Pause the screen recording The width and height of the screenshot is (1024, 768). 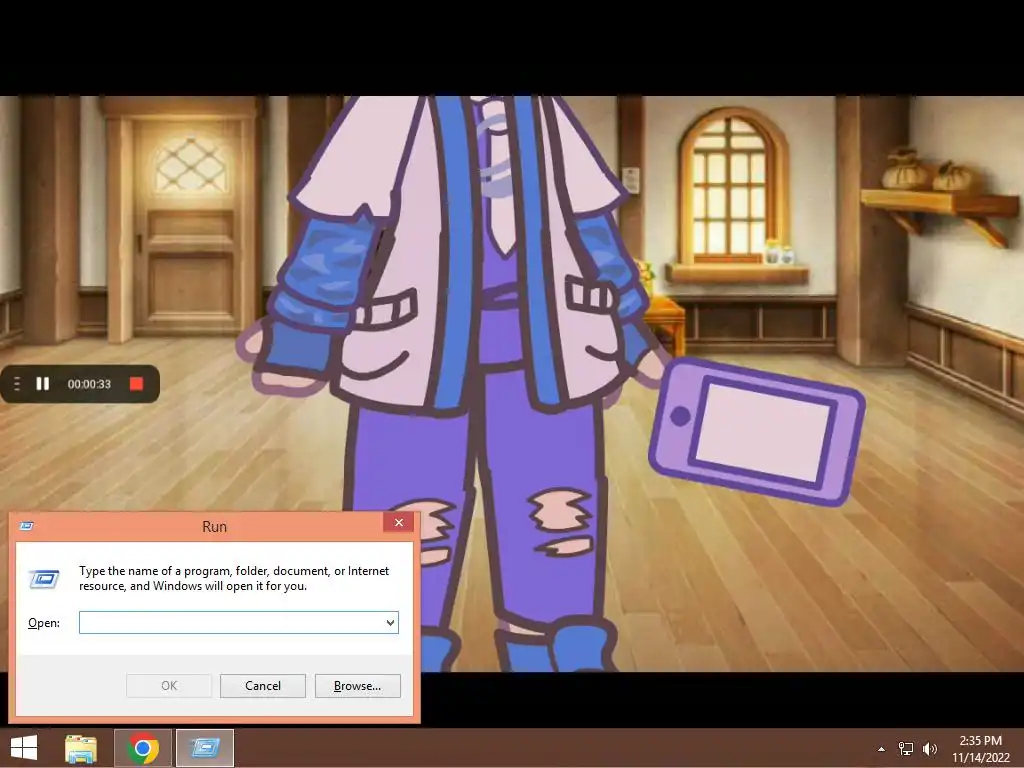[x=42, y=384]
